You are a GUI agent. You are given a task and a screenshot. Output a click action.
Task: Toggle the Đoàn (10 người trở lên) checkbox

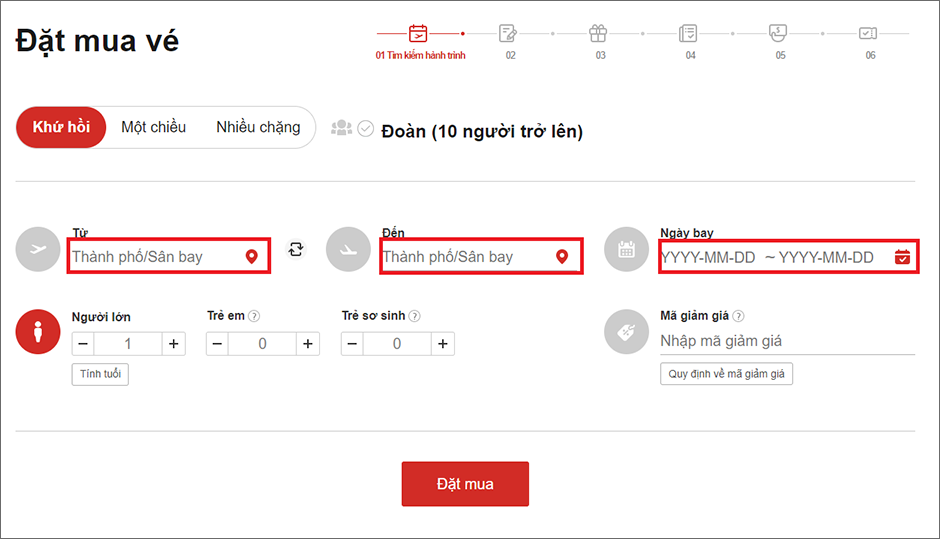pos(366,129)
